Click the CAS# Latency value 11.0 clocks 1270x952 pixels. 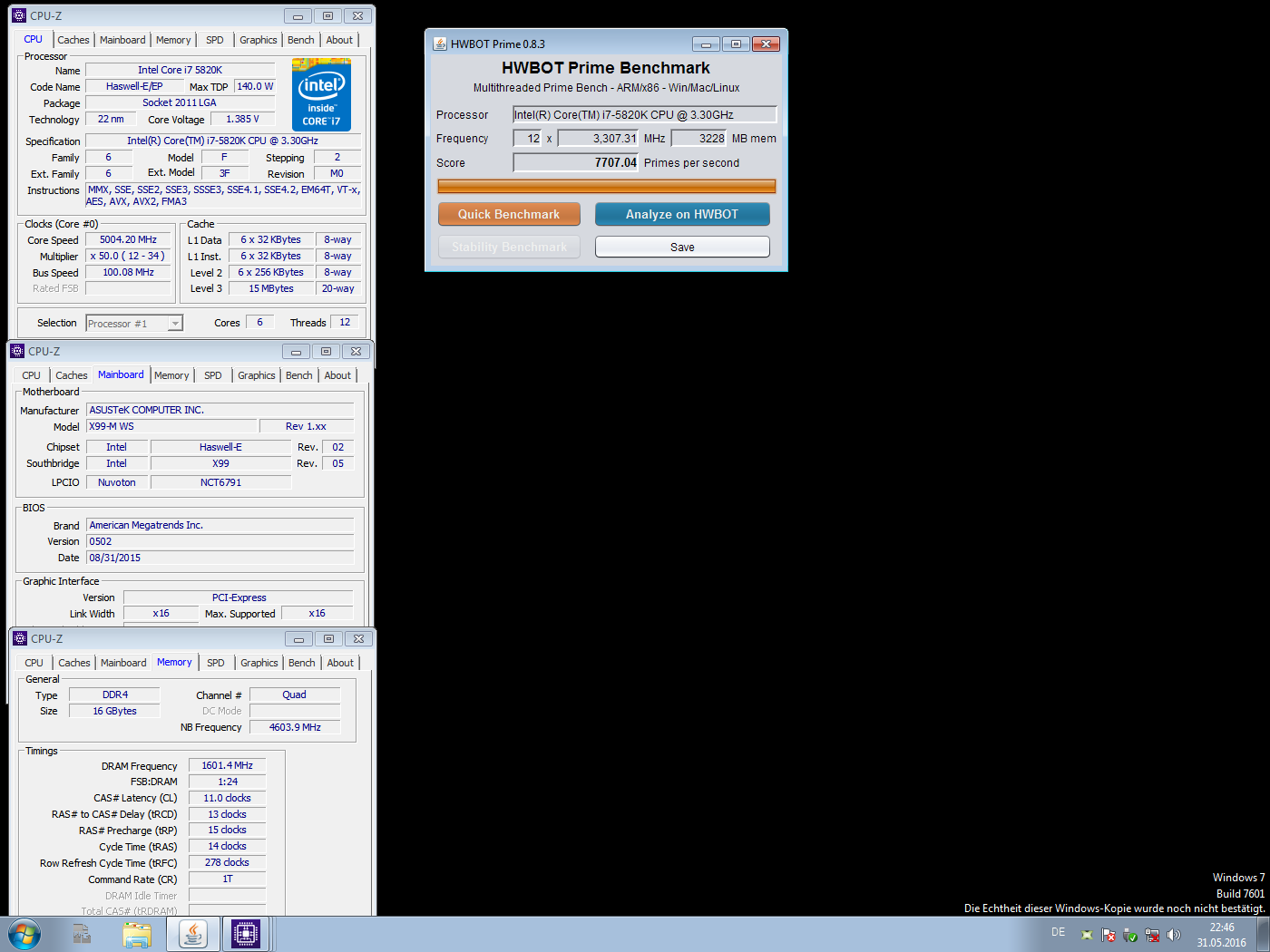point(227,798)
